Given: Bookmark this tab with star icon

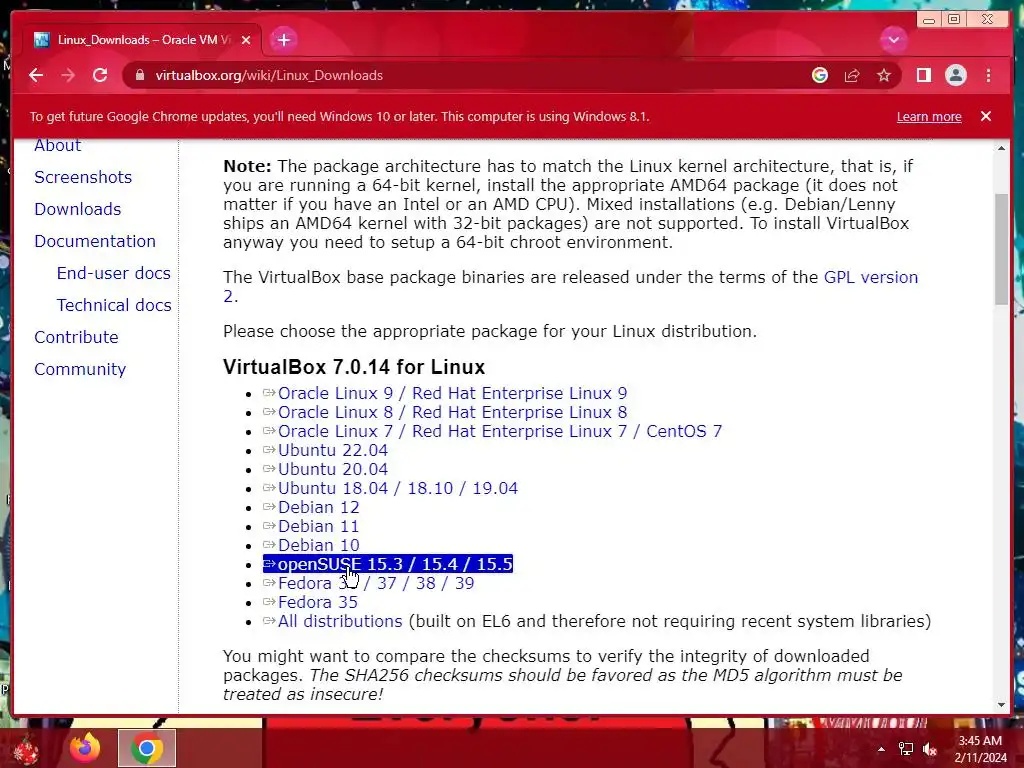Looking at the screenshot, I should tap(884, 75).
